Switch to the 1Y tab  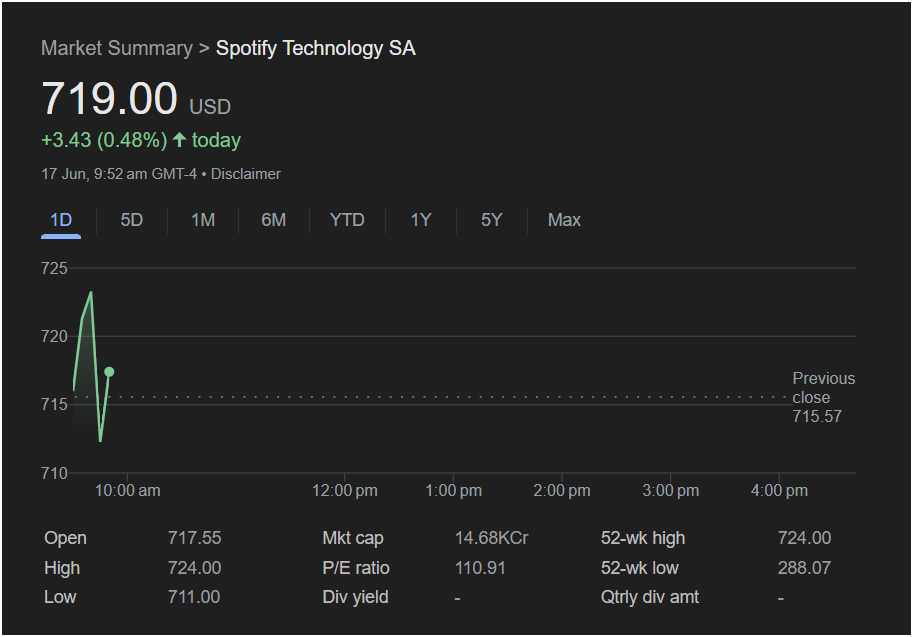coord(421,220)
